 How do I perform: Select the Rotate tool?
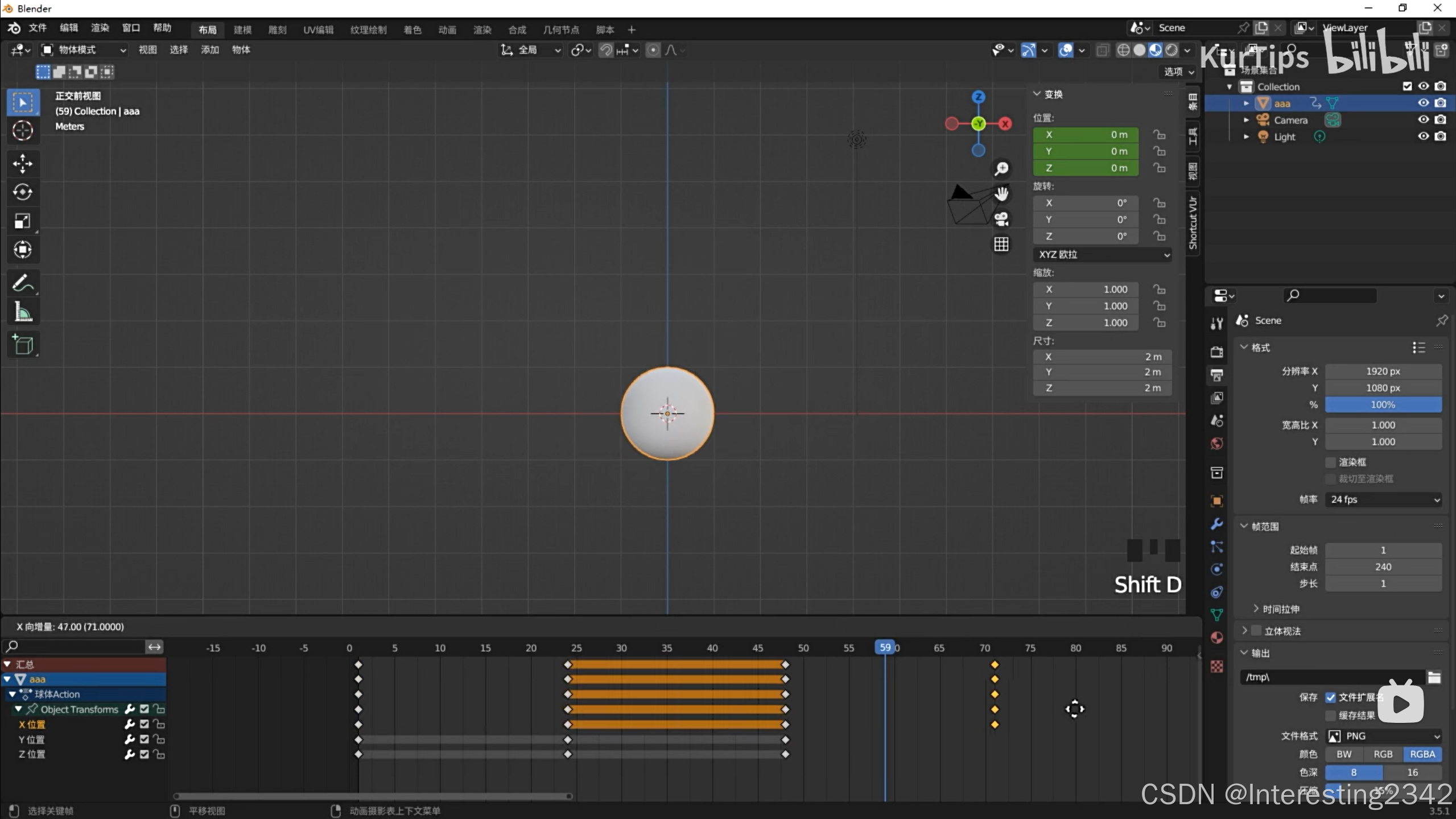pyautogui.click(x=23, y=192)
